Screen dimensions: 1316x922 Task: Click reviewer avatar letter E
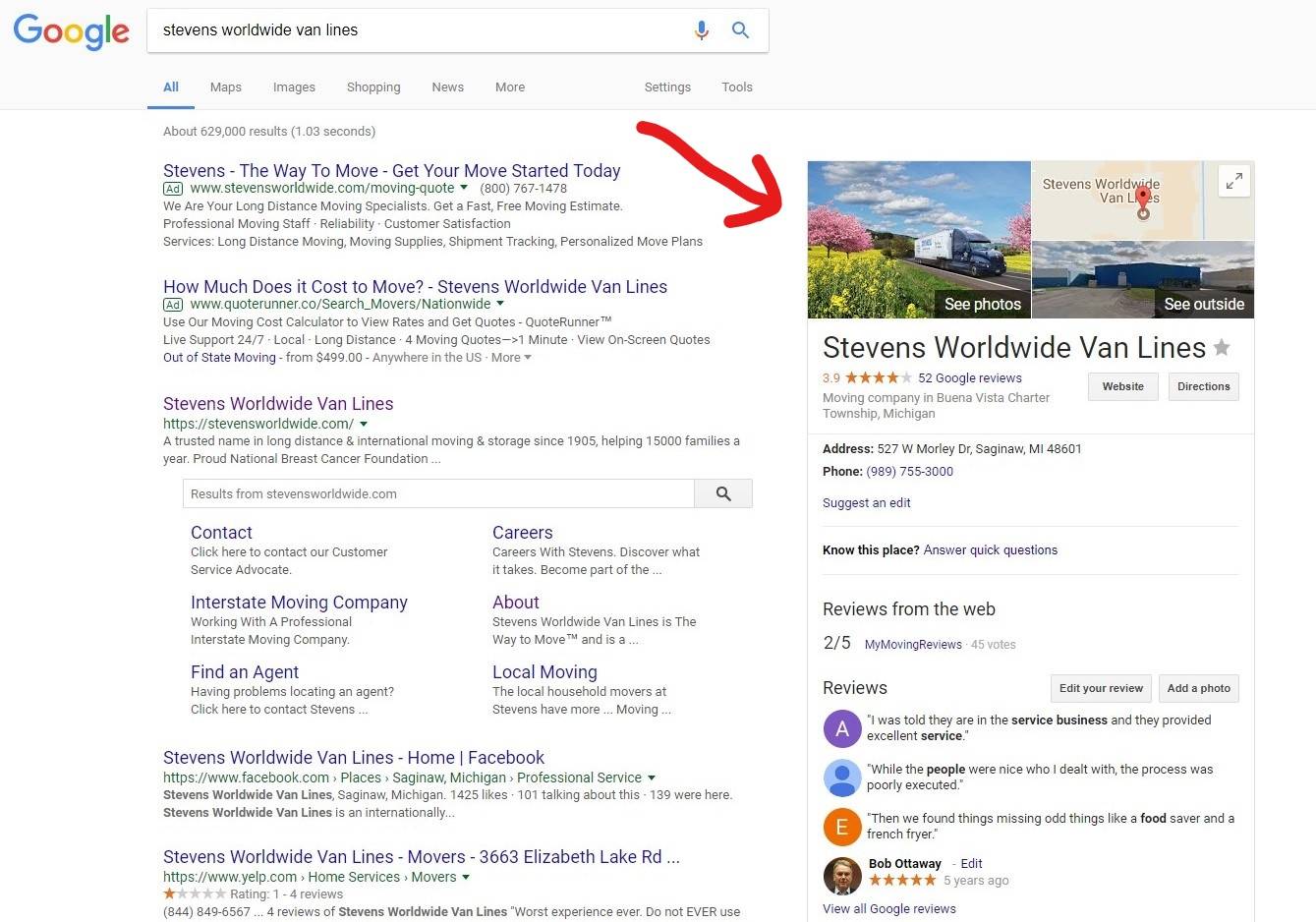point(841,827)
